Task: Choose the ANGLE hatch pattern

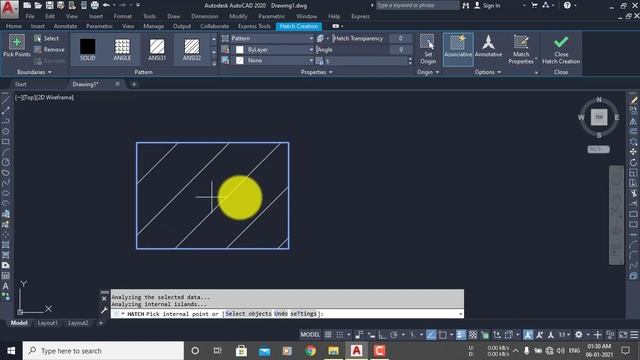Action: (x=122, y=49)
